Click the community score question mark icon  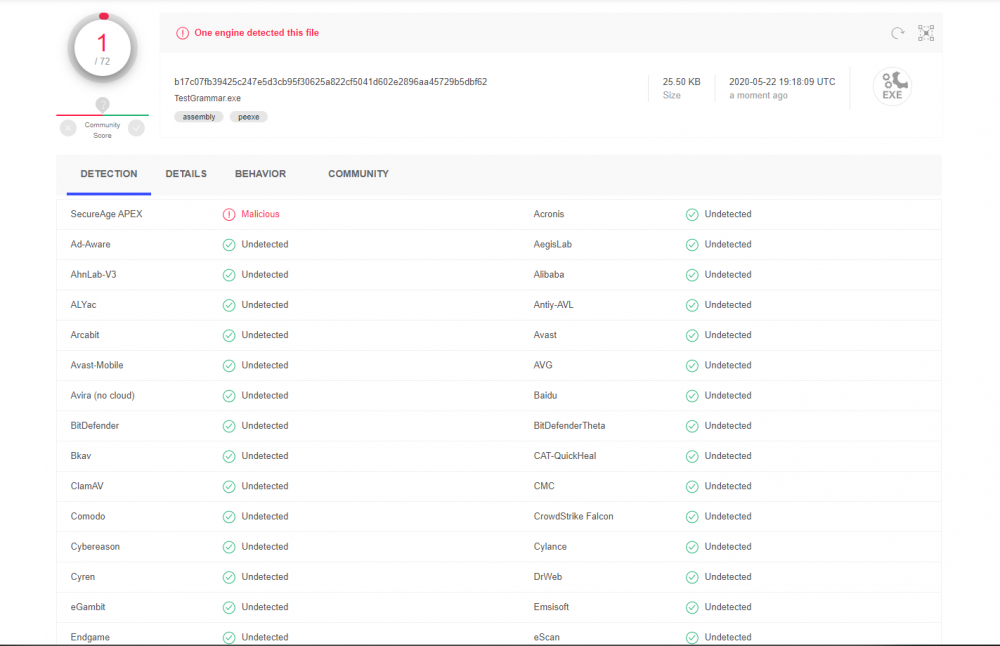102,105
